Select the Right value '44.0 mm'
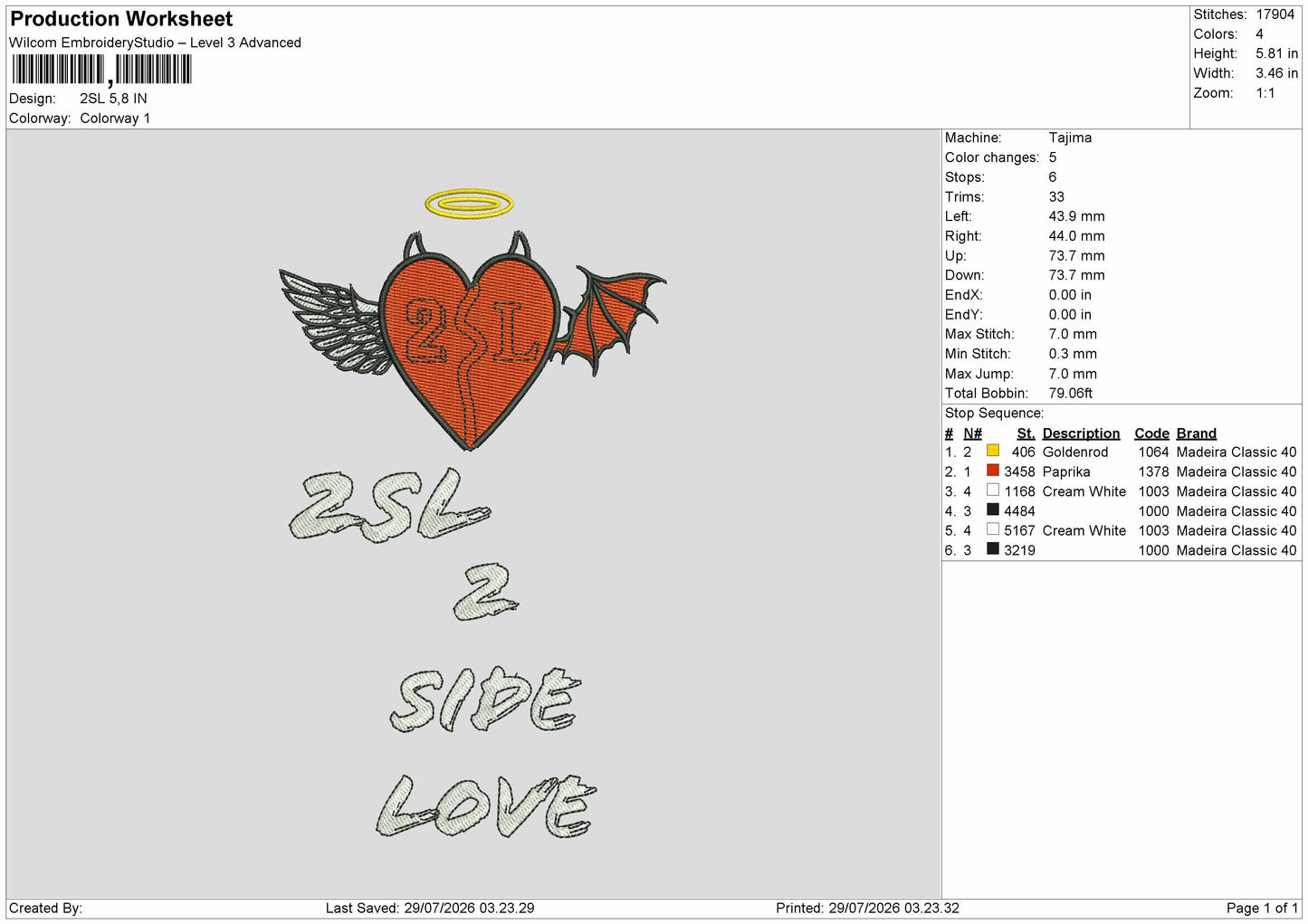Viewport: 1308px width, 924px height. pyautogui.click(x=1077, y=236)
